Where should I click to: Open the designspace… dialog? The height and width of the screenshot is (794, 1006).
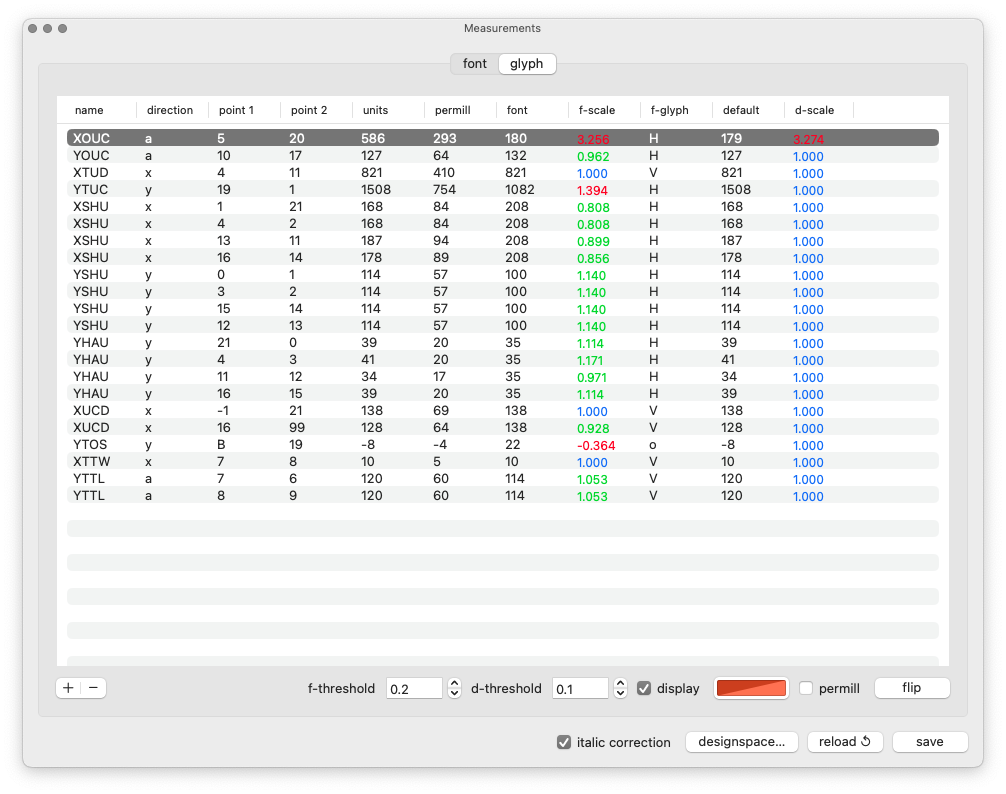pos(741,742)
